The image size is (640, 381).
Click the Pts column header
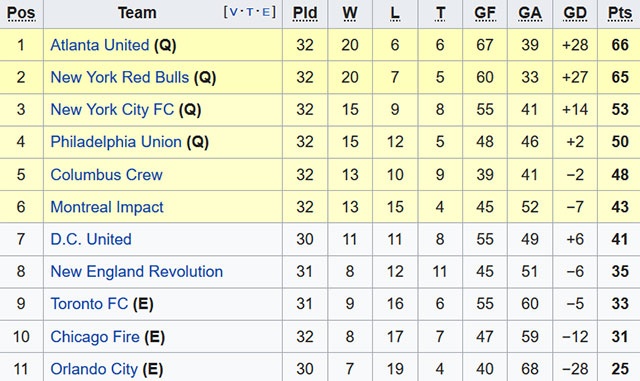(620, 13)
